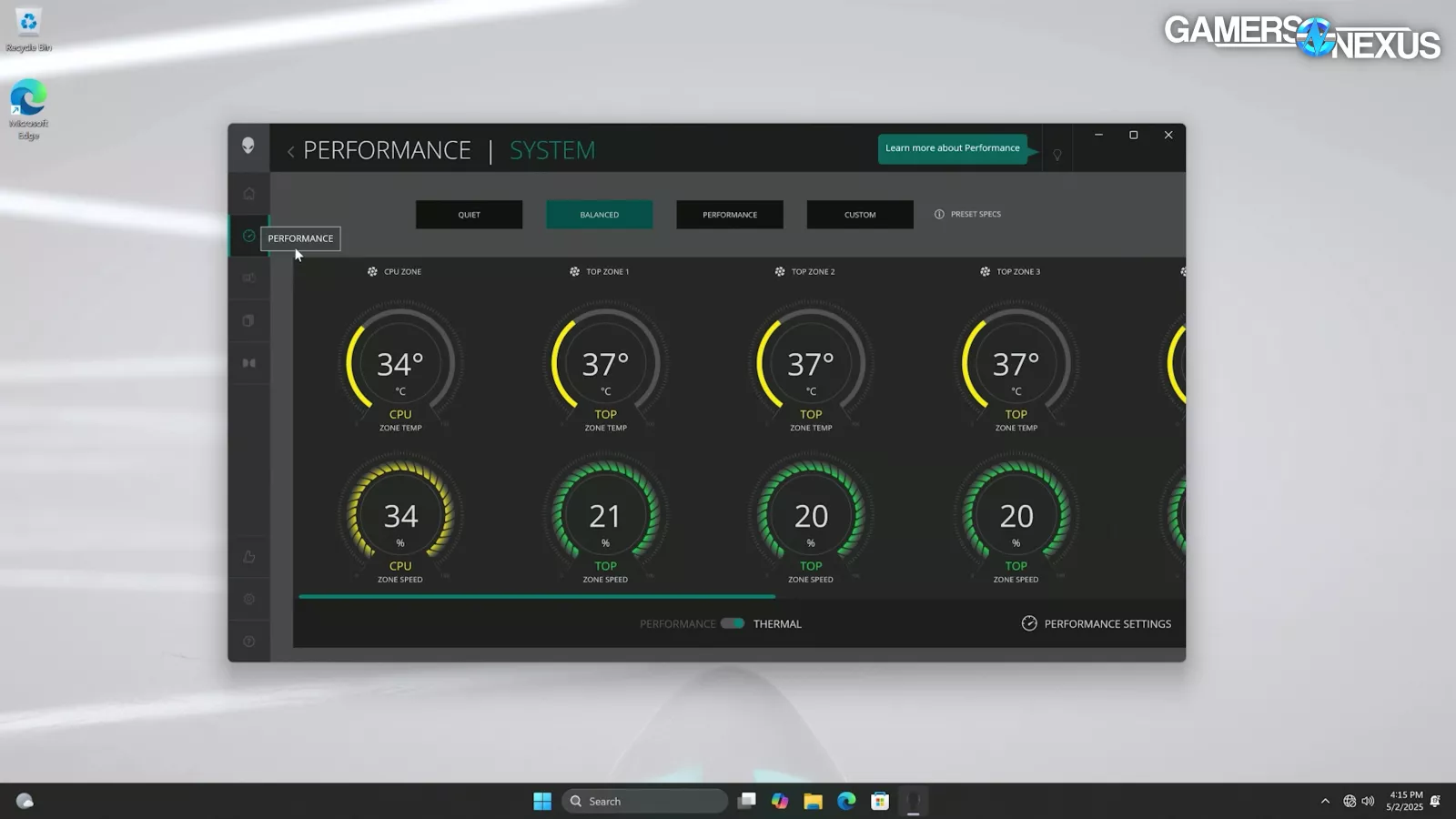
Task: Click the Alienware head logo icon
Action: point(248,146)
